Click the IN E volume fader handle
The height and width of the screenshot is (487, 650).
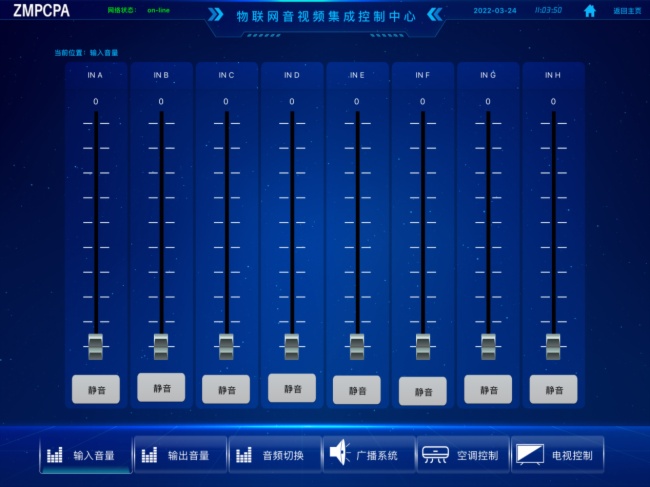357,346
